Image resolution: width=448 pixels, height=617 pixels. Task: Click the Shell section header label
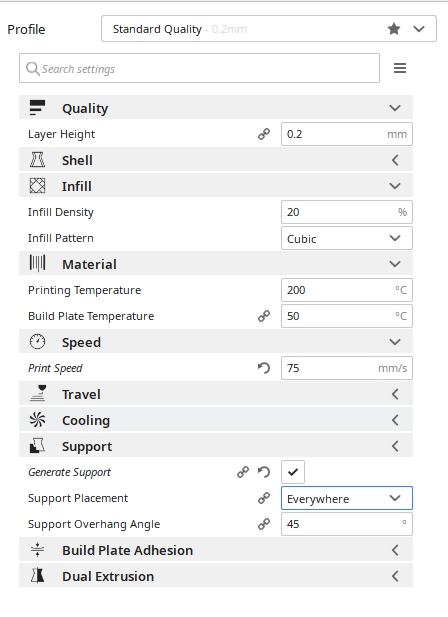(77, 160)
